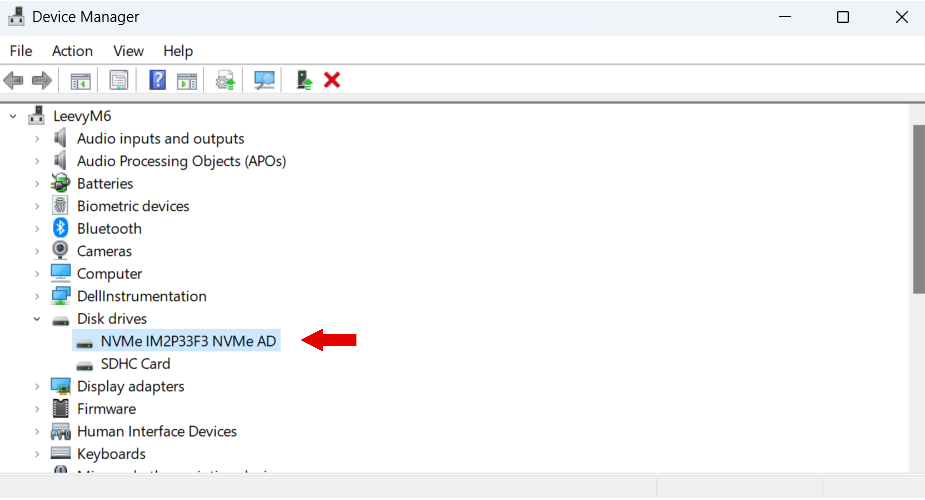
Task: Open the Help menu
Action: click(x=178, y=51)
